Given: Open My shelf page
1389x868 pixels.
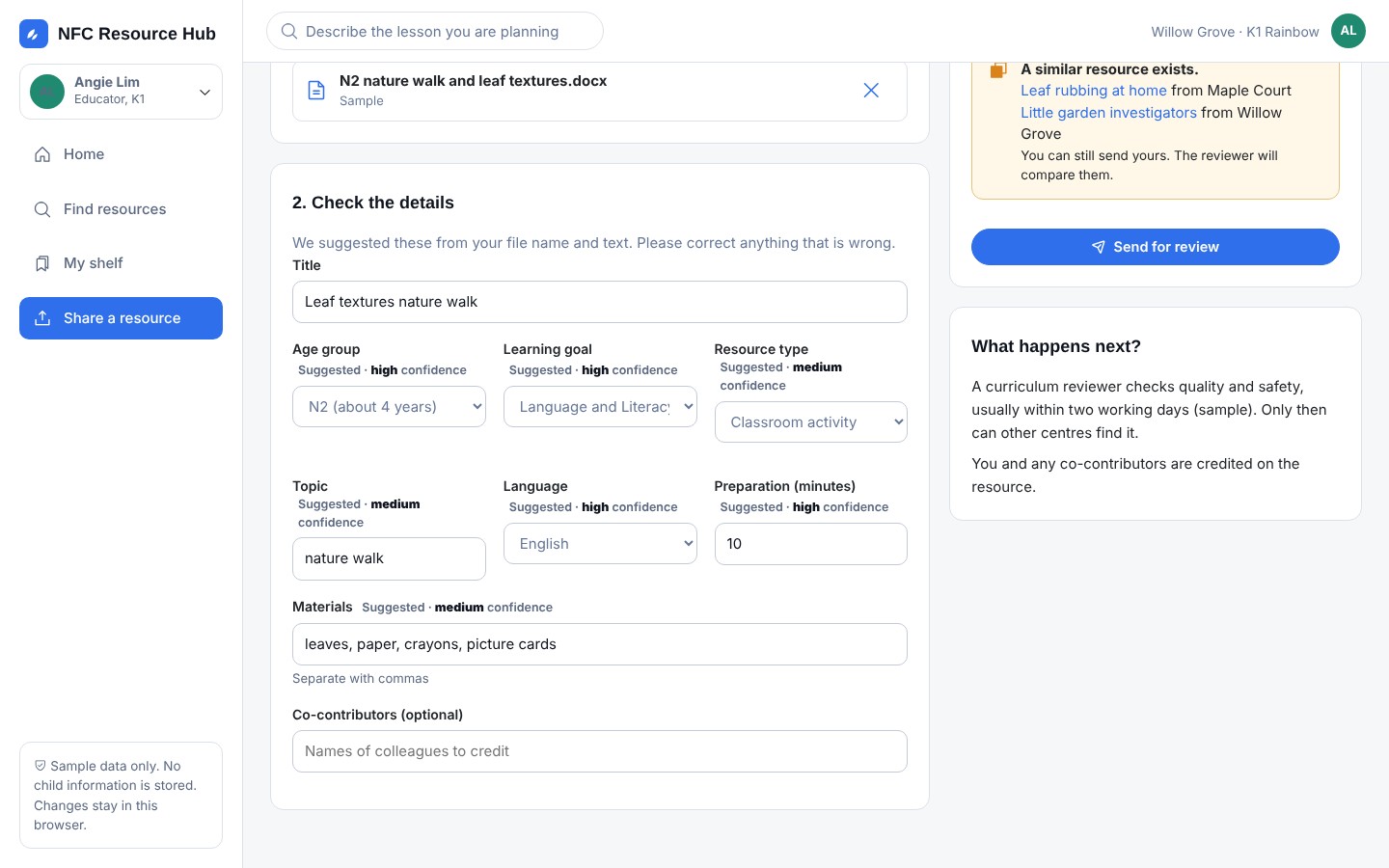Looking at the screenshot, I should tap(121, 263).
